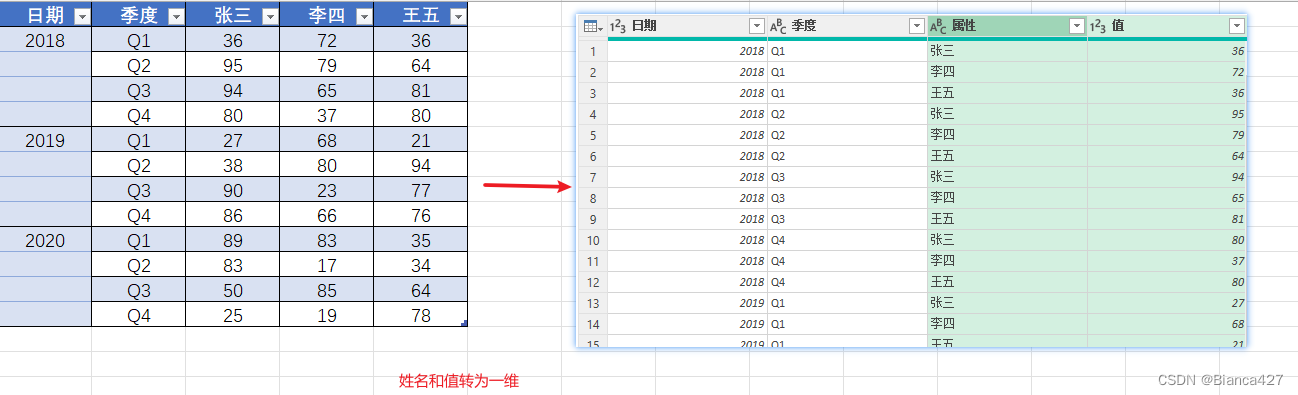Click 张三 value 50 in Excel table
This screenshot has height=395, width=1298.
[232, 290]
